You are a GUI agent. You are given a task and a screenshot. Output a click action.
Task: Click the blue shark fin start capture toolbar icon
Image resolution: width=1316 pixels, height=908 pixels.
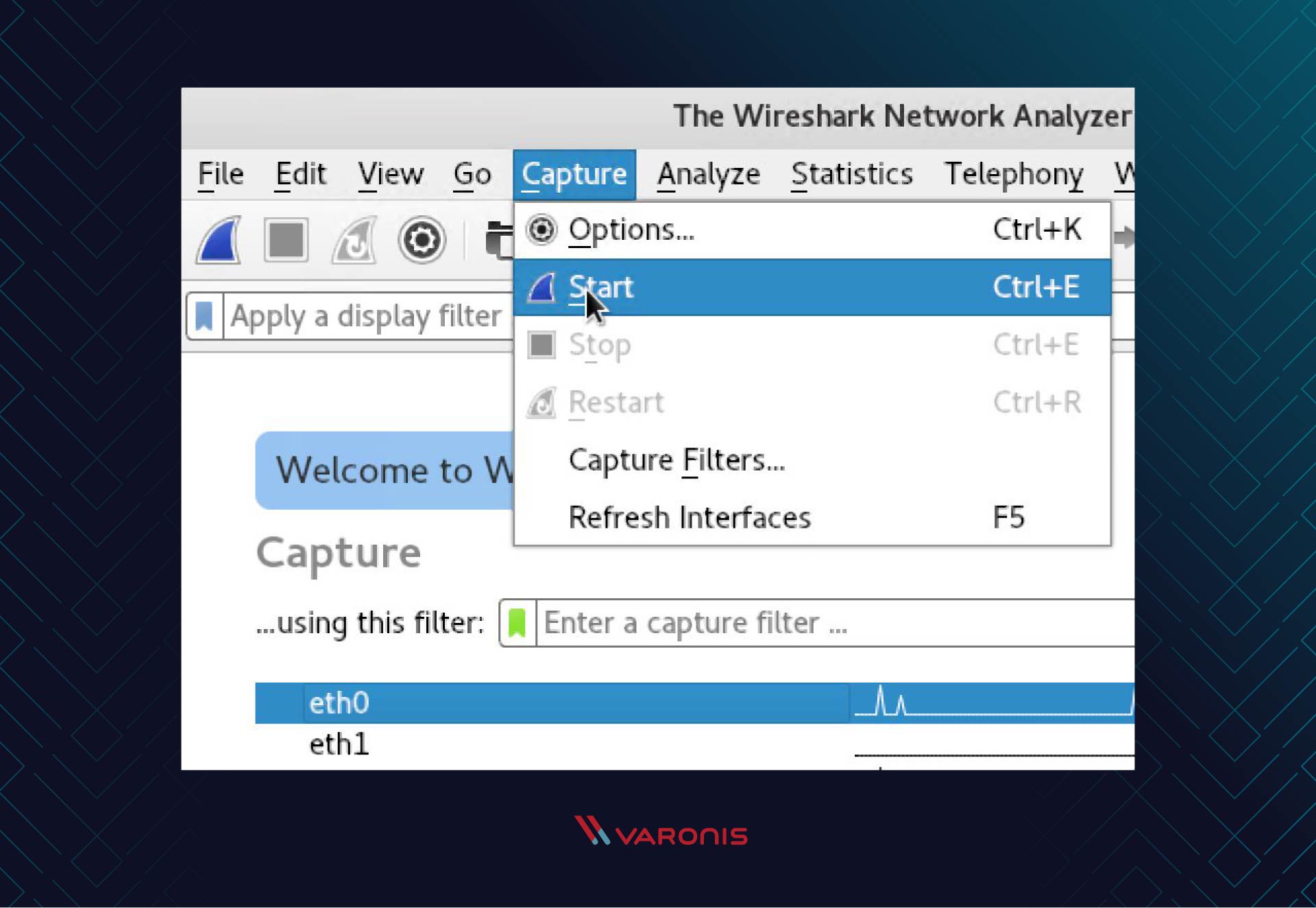coord(219,240)
